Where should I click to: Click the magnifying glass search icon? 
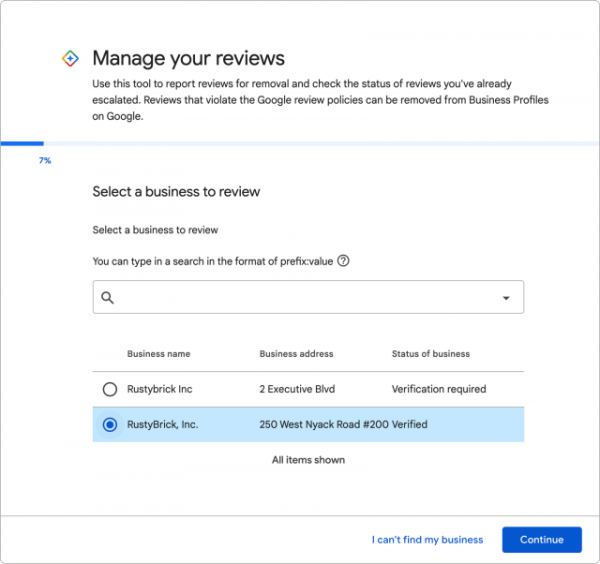click(x=108, y=297)
